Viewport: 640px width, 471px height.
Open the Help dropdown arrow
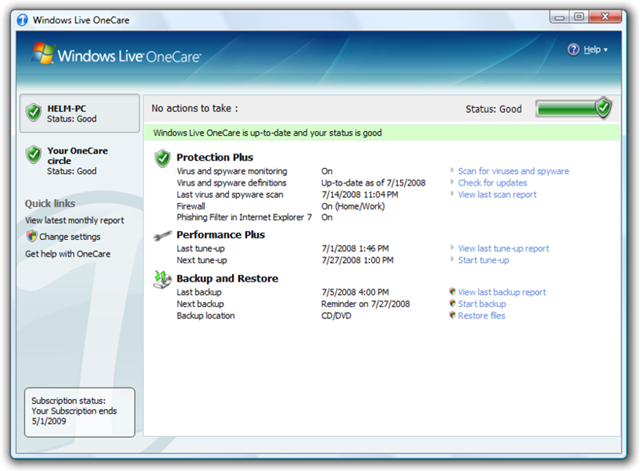606,50
